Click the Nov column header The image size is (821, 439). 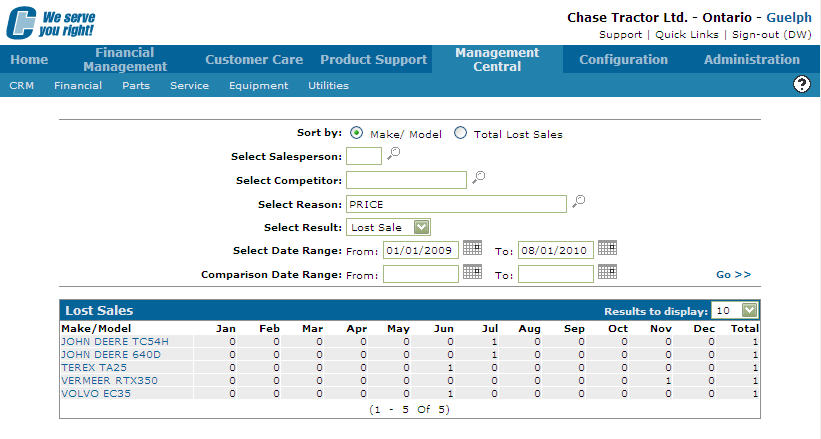point(661,328)
